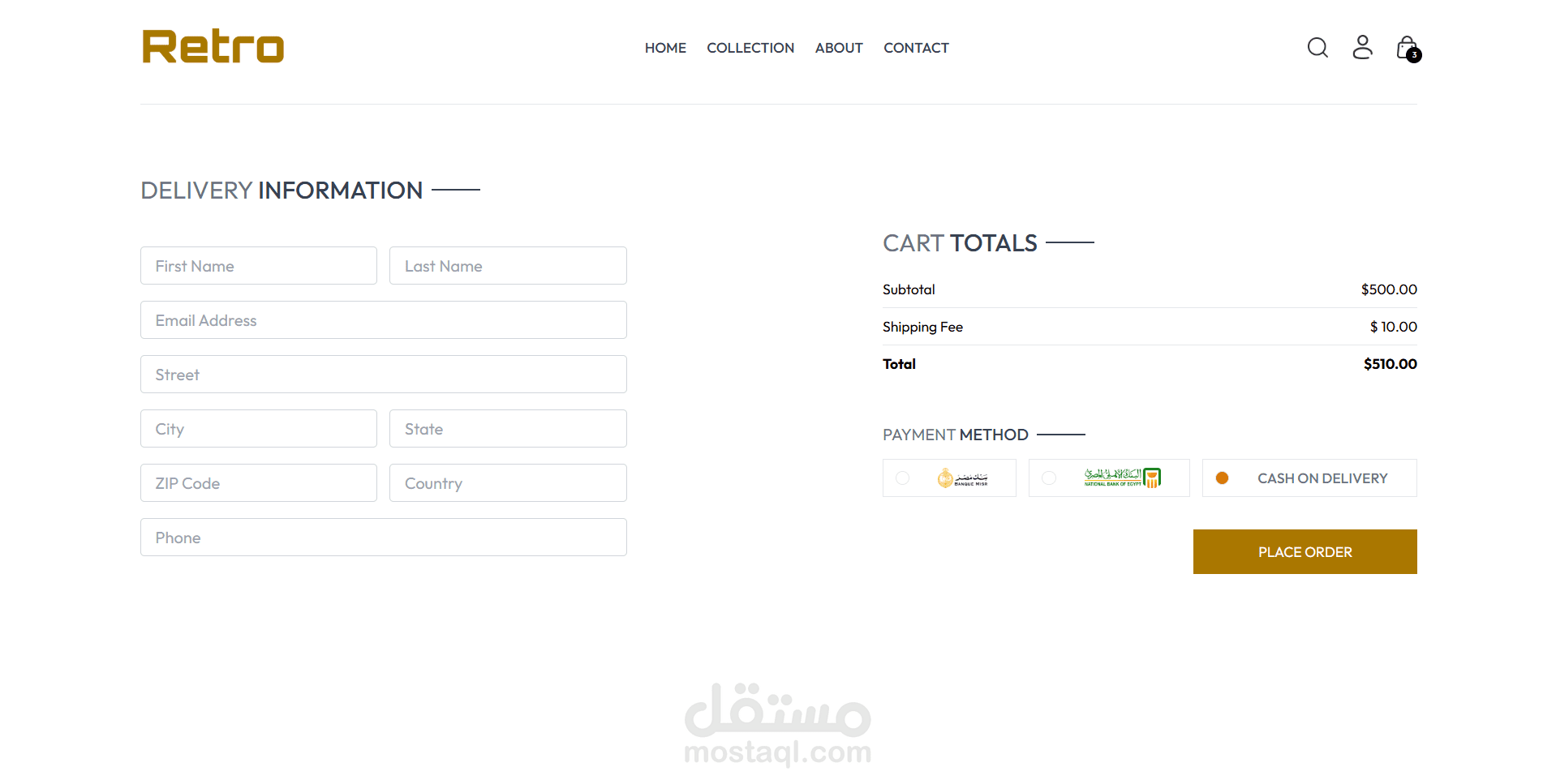Focus the Email Address field
1556x784 pixels.
[x=384, y=320]
